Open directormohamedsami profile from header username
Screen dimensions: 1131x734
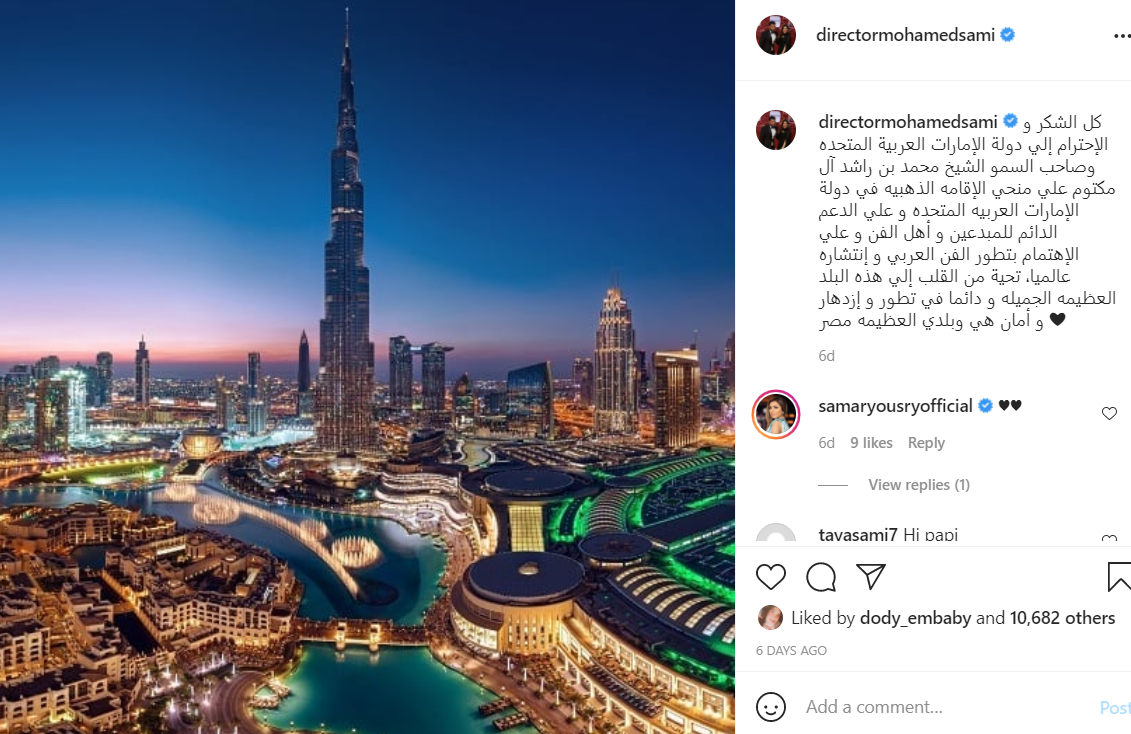point(905,35)
